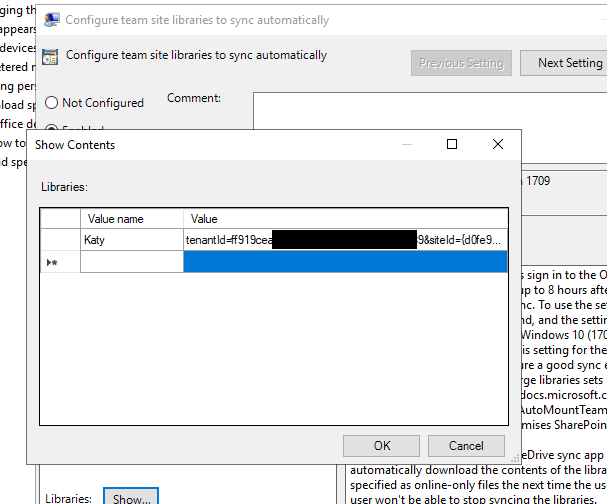The width and height of the screenshot is (607, 504).
Task: Click the highlighted blue Value cell
Action: tap(345, 262)
